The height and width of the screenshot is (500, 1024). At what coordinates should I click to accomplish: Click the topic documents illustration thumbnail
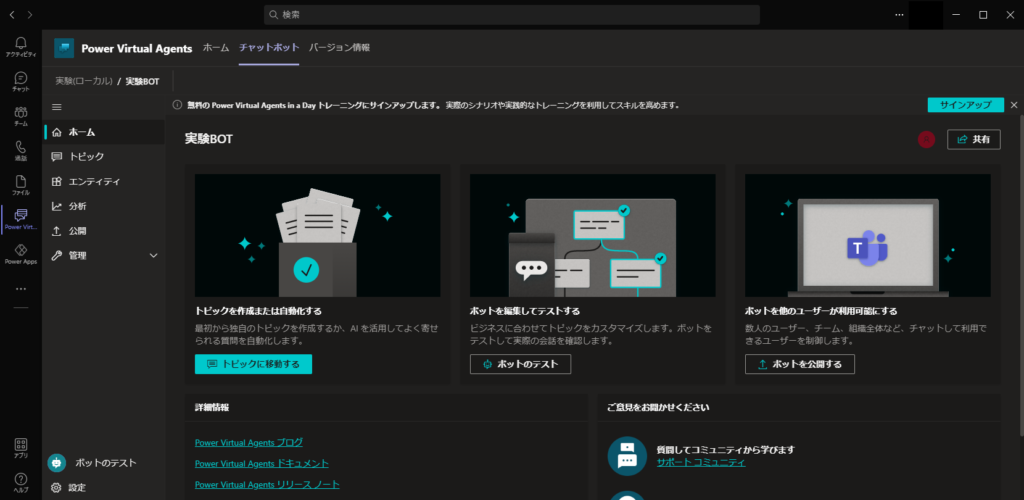(317, 236)
